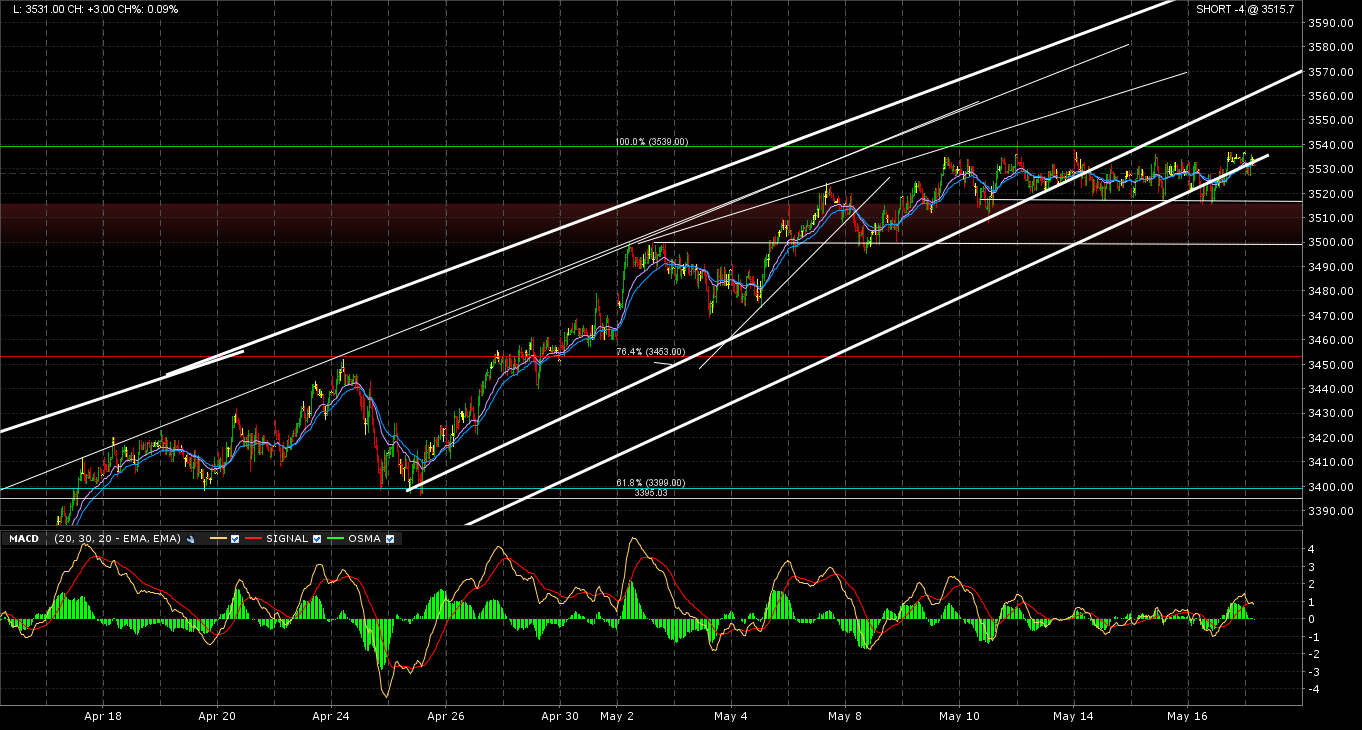
Task: Click the OSMA legend label
Action: [x=365, y=539]
